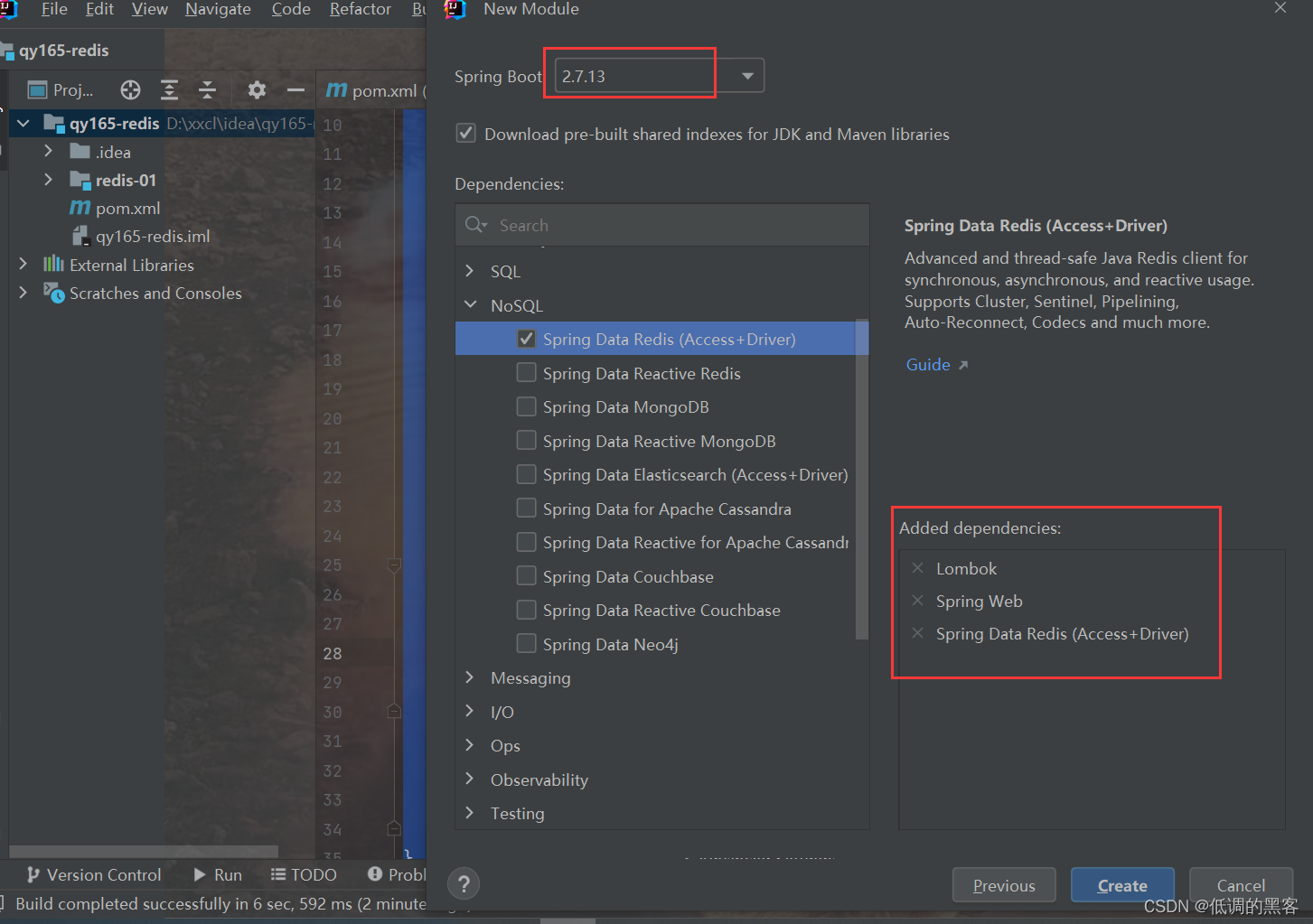Open Version Control tool window
This screenshot has height=924, width=1313.
pyautogui.click(x=94, y=874)
